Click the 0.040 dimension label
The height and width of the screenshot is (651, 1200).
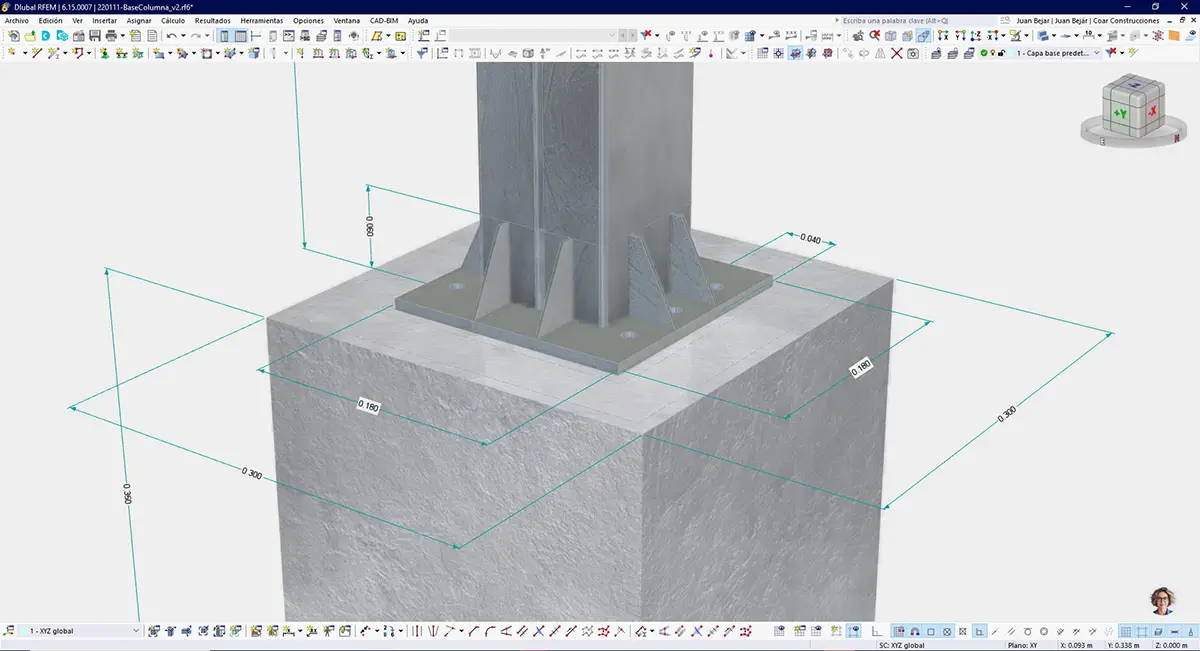tap(810, 240)
